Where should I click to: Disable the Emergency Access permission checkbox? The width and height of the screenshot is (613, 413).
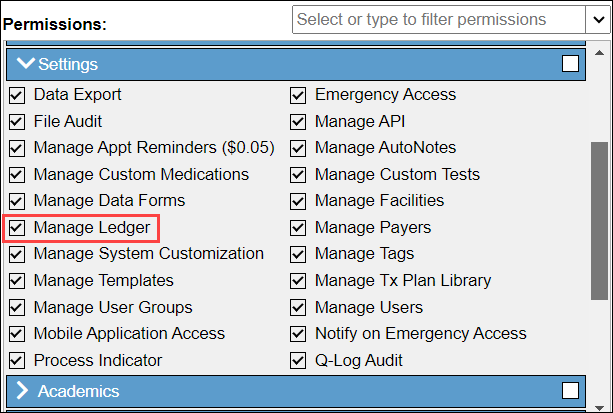(298, 95)
